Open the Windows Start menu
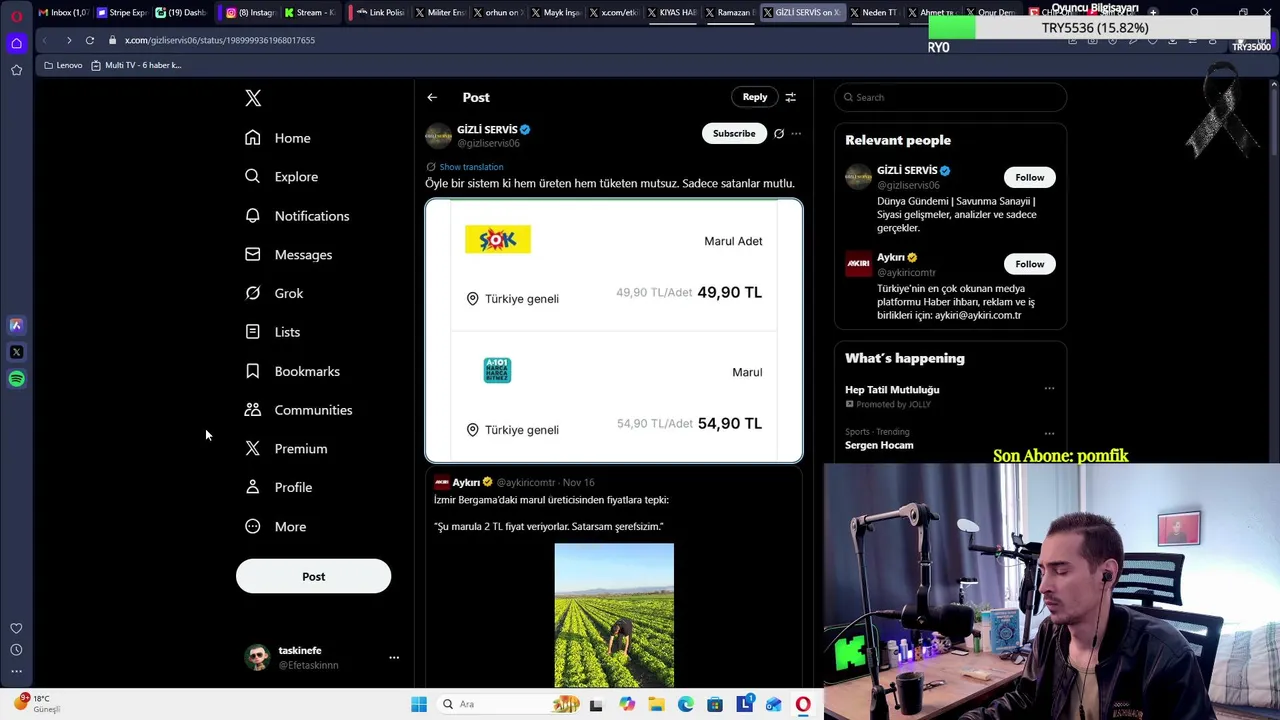Image resolution: width=1280 pixels, height=720 pixels. (x=419, y=704)
